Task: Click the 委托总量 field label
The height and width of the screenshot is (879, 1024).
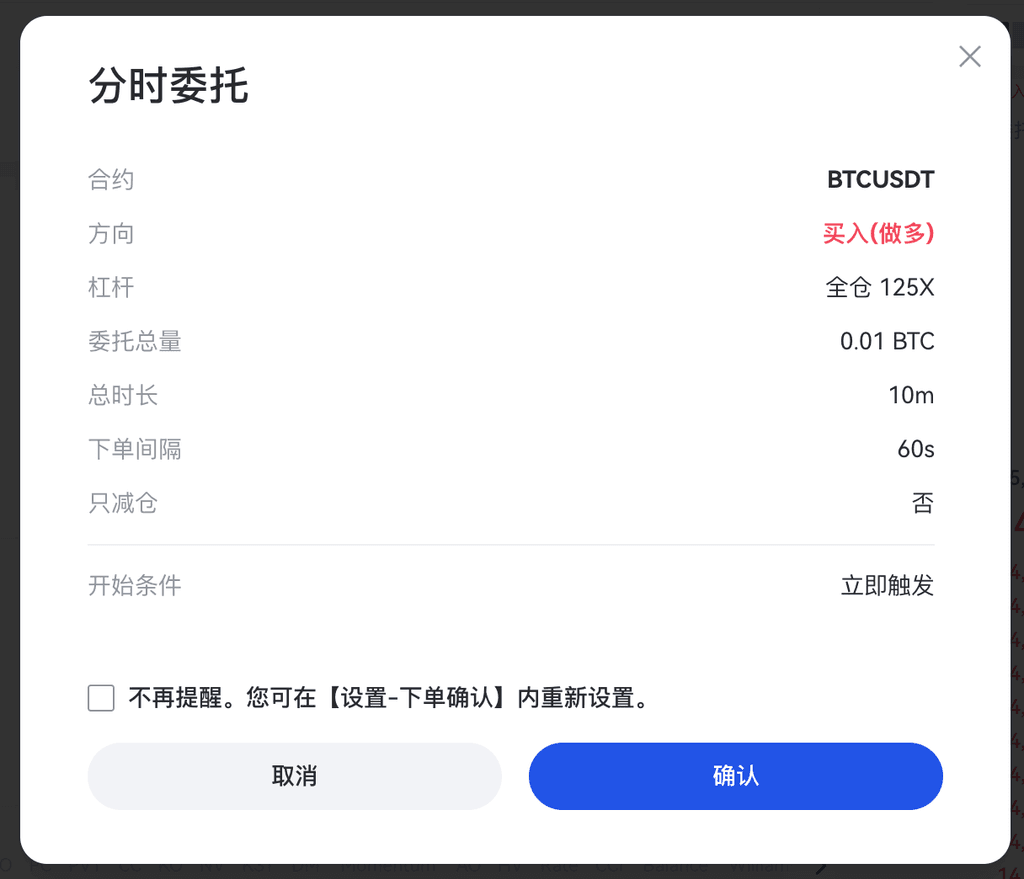Action: pyautogui.click(x=135, y=342)
